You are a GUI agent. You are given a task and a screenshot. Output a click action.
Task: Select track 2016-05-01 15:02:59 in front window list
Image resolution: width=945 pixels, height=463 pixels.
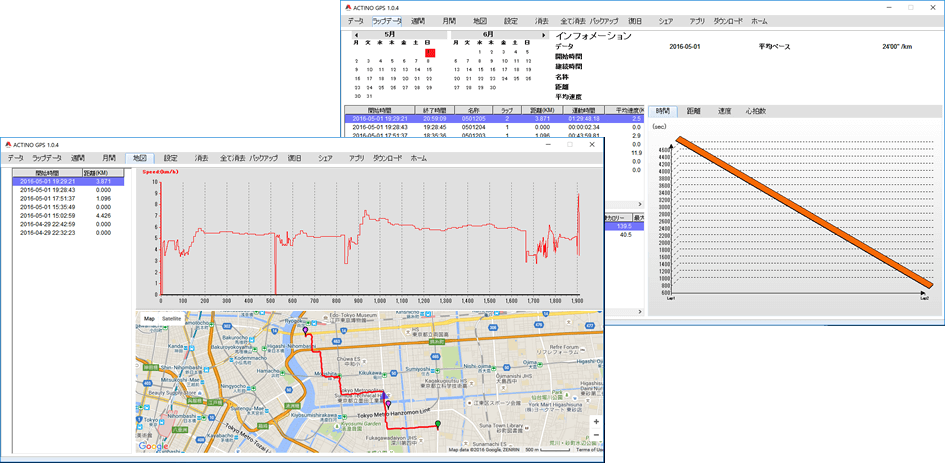point(68,215)
